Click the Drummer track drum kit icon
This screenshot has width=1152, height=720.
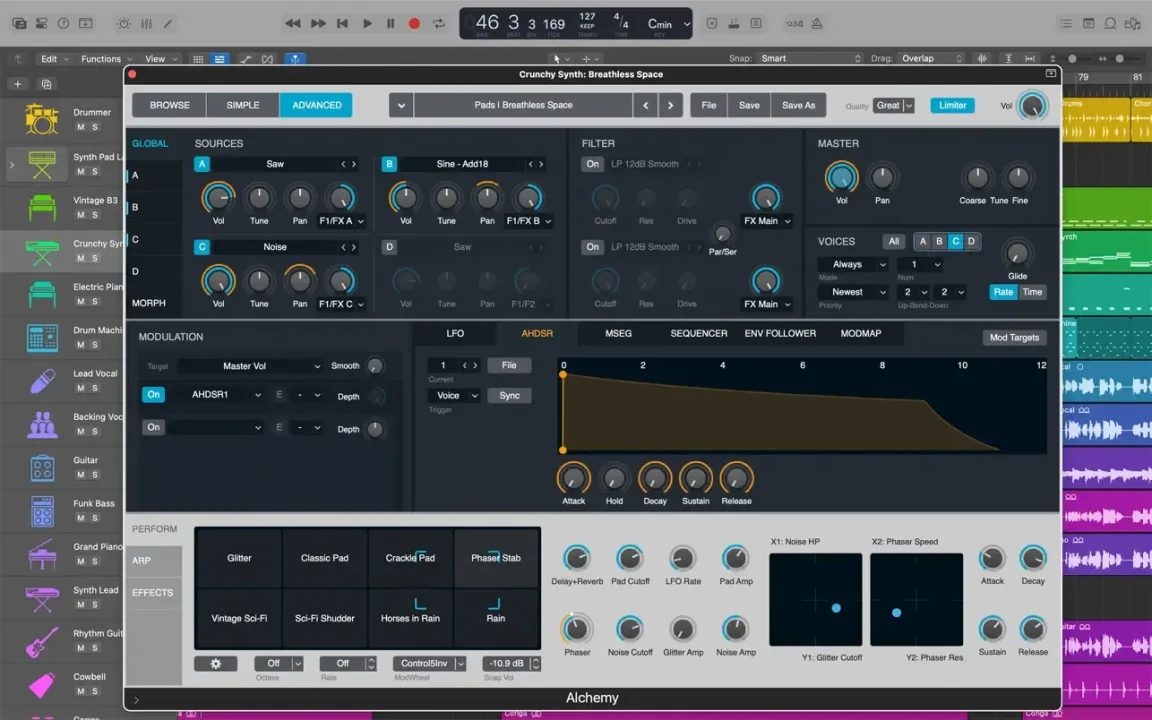(x=41, y=119)
